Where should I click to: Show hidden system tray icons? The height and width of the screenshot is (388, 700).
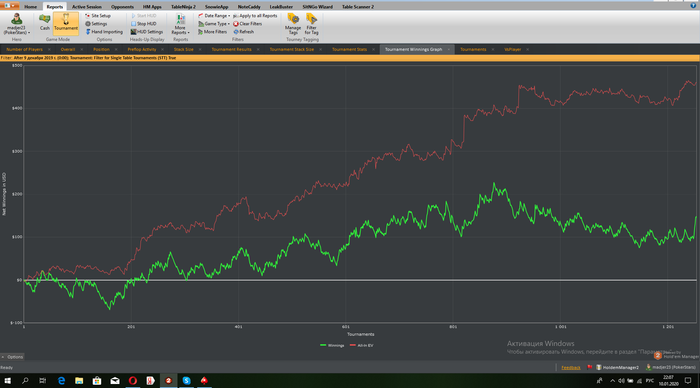[x=612, y=380]
